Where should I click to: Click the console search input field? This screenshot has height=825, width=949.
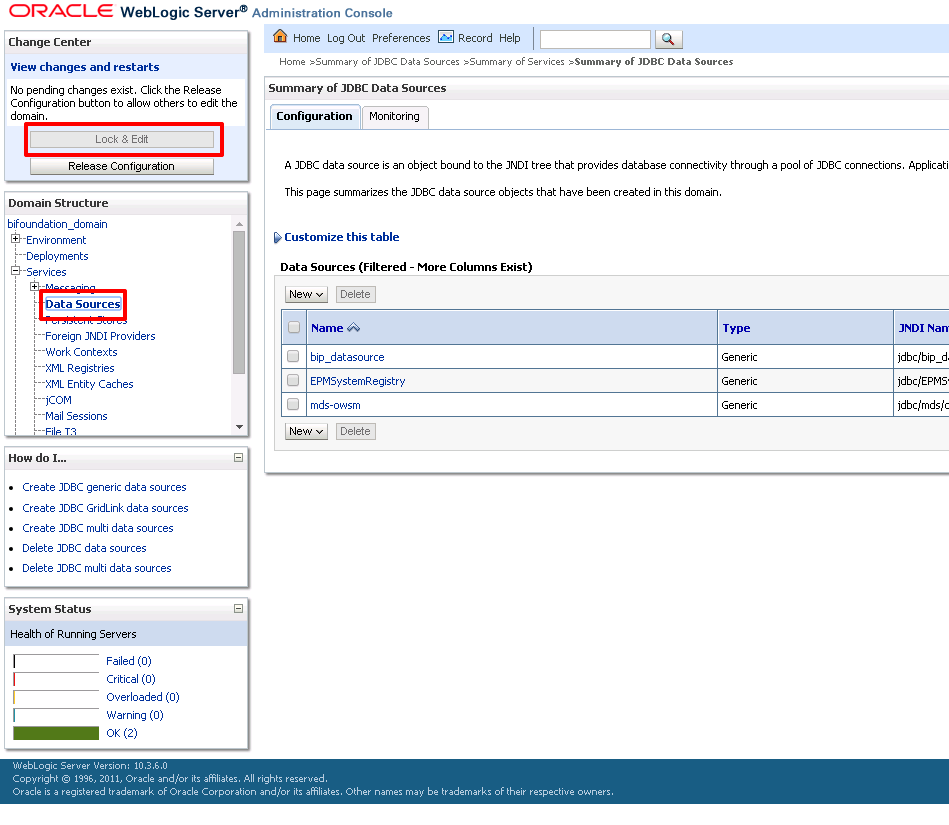tap(595, 39)
